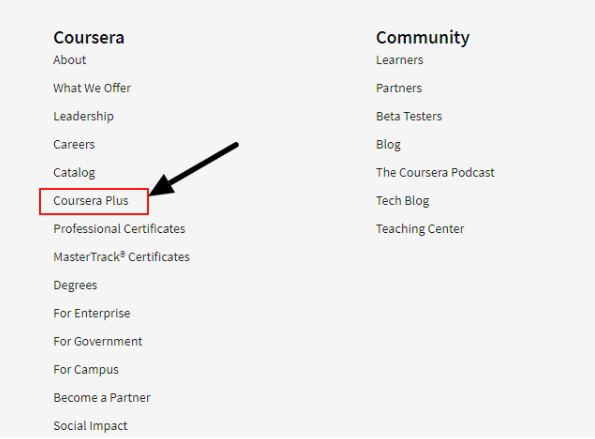Click the What We Offer link

(x=92, y=88)
